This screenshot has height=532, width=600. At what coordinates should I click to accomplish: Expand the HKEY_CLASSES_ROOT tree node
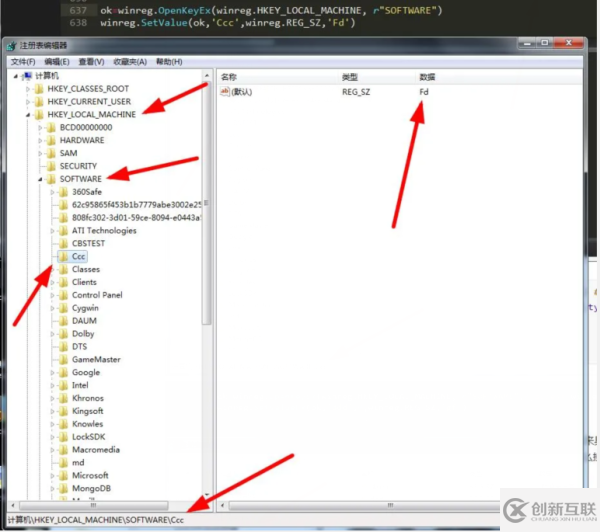[28, 89]
